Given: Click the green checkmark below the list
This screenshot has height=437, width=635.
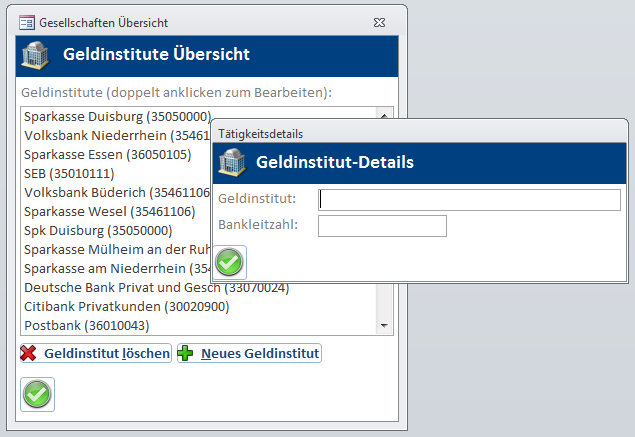Looking at the screenshot, I should click(37, 394).
